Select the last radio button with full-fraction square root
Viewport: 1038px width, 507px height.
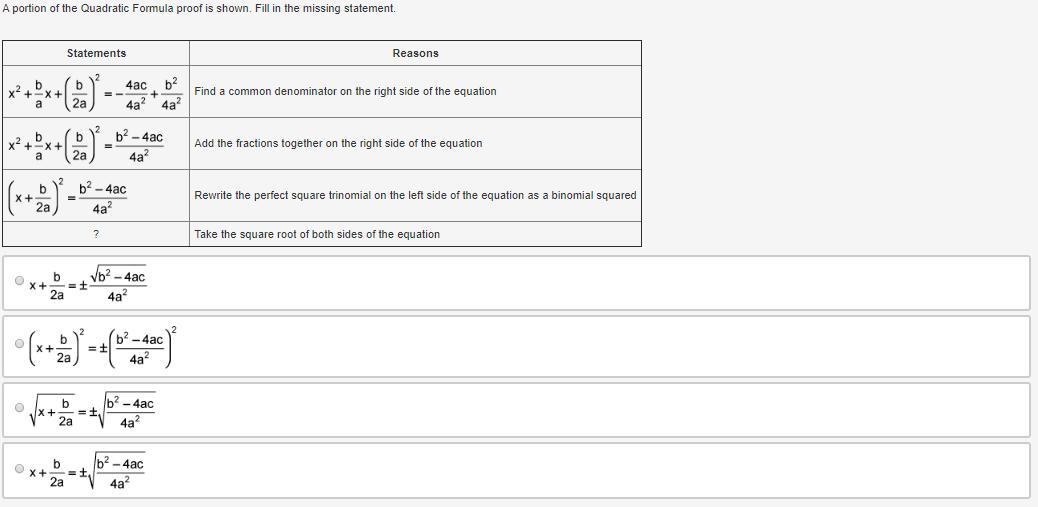19,468
